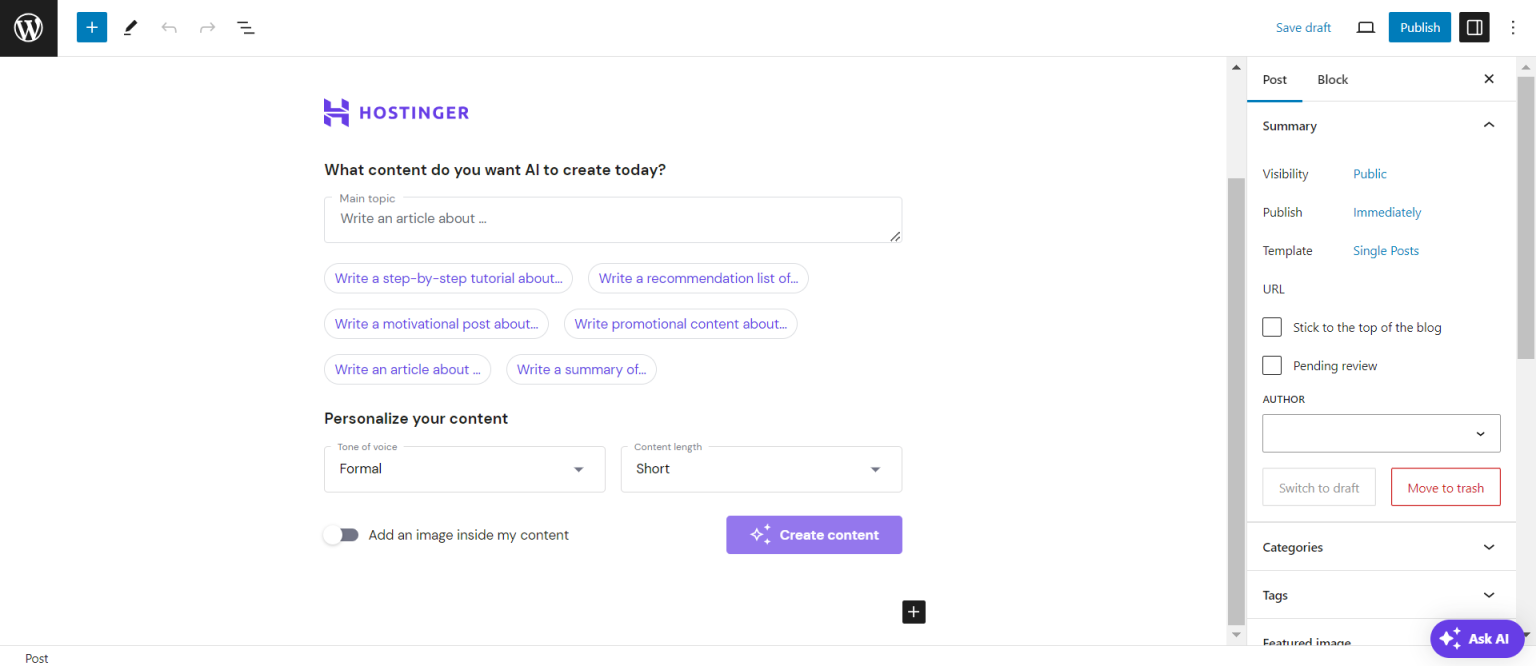
Task: Click inside the Main topic text field
Action: 612,219
